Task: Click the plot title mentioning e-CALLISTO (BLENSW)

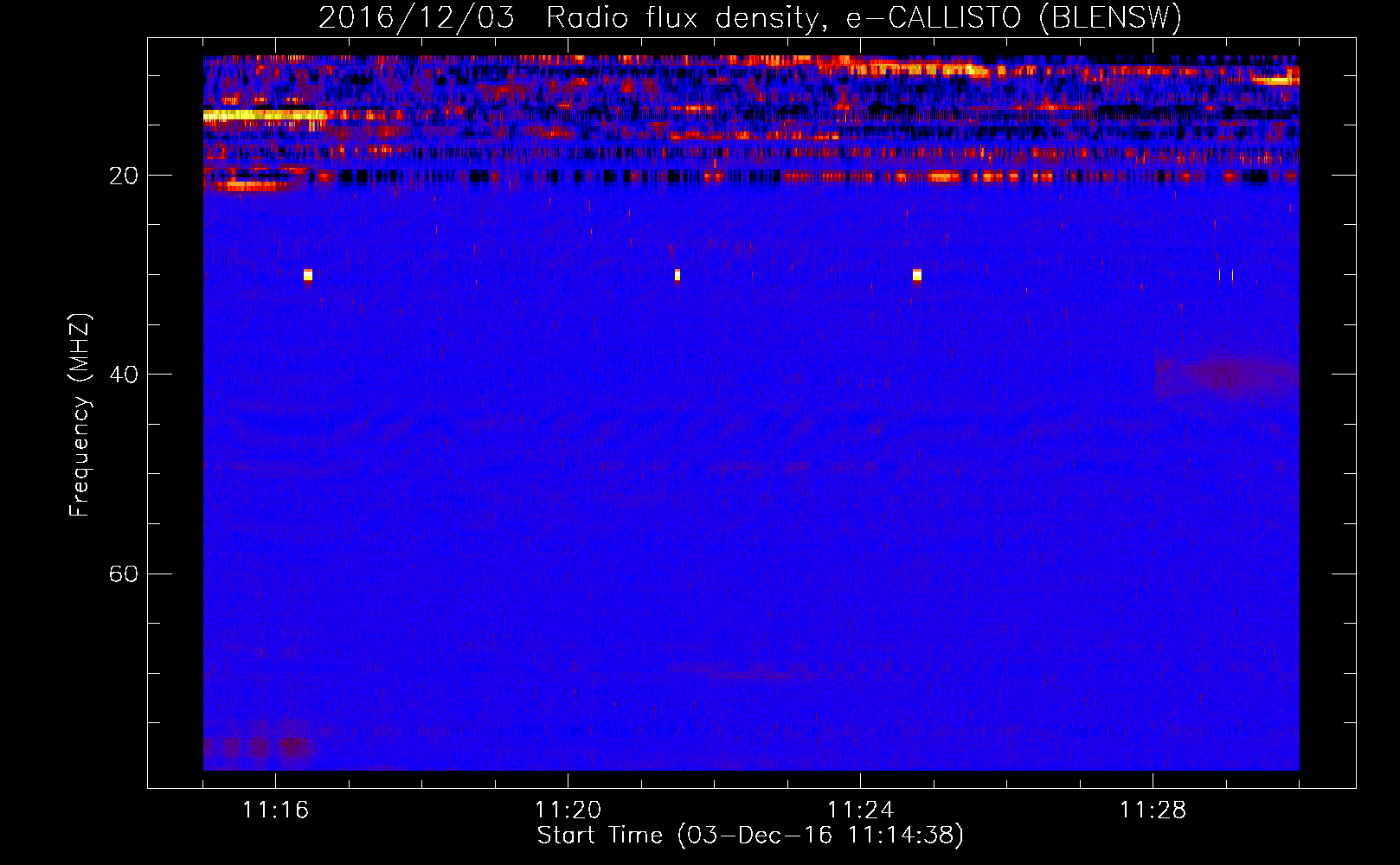Action: tap(750, 17)
